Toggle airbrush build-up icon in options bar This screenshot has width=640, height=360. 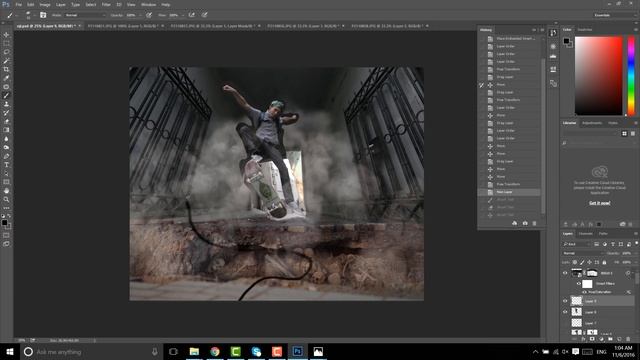[x=191, y=15]
